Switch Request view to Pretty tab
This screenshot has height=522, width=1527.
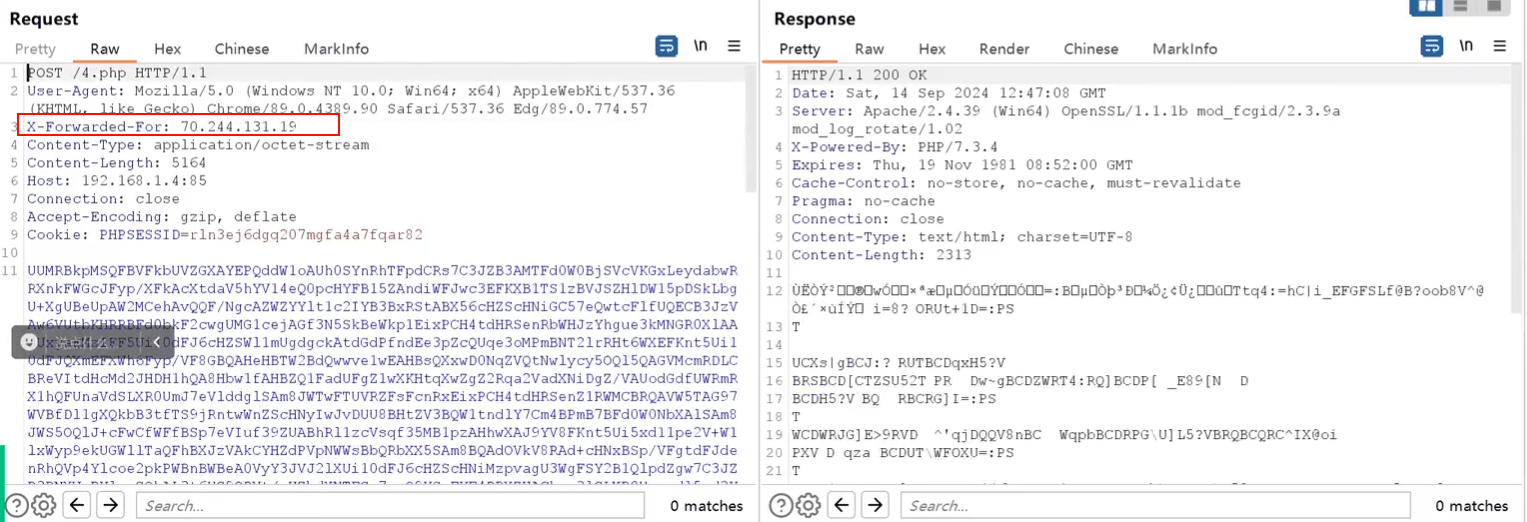(35, 48)
